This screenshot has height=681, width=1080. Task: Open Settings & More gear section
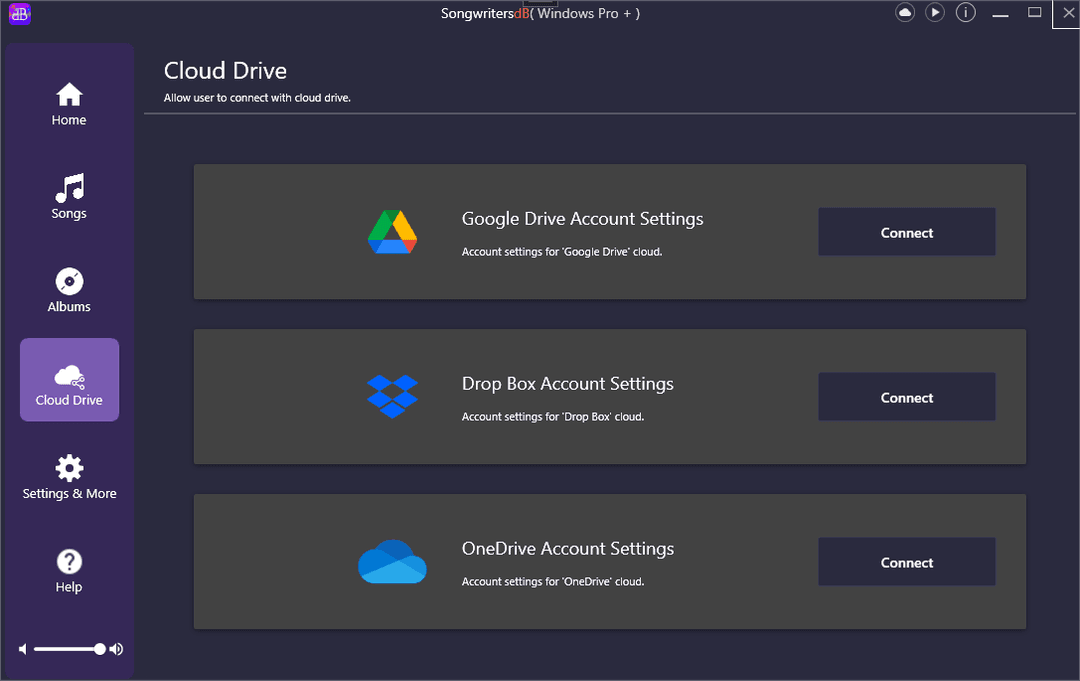69,477
